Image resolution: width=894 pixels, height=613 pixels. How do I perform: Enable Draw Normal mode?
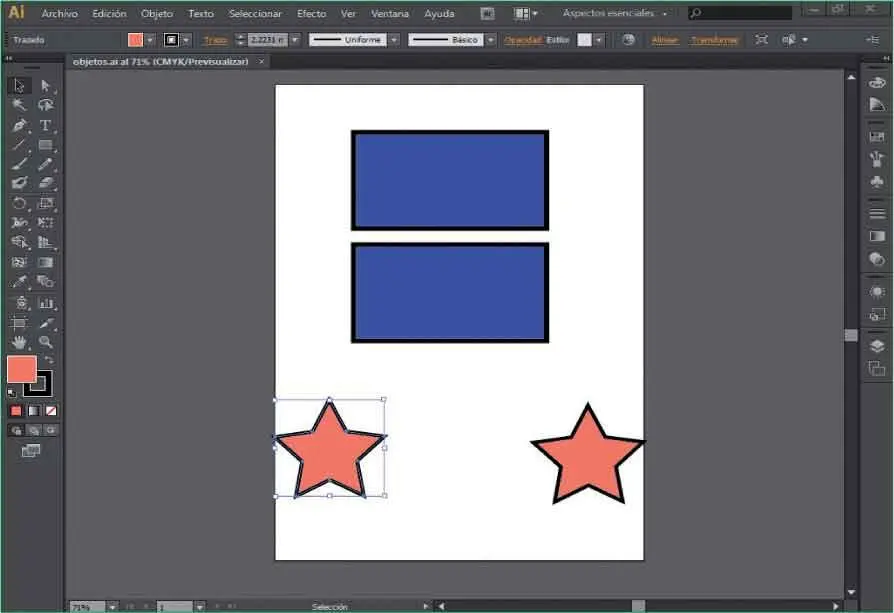click(17, 430)
